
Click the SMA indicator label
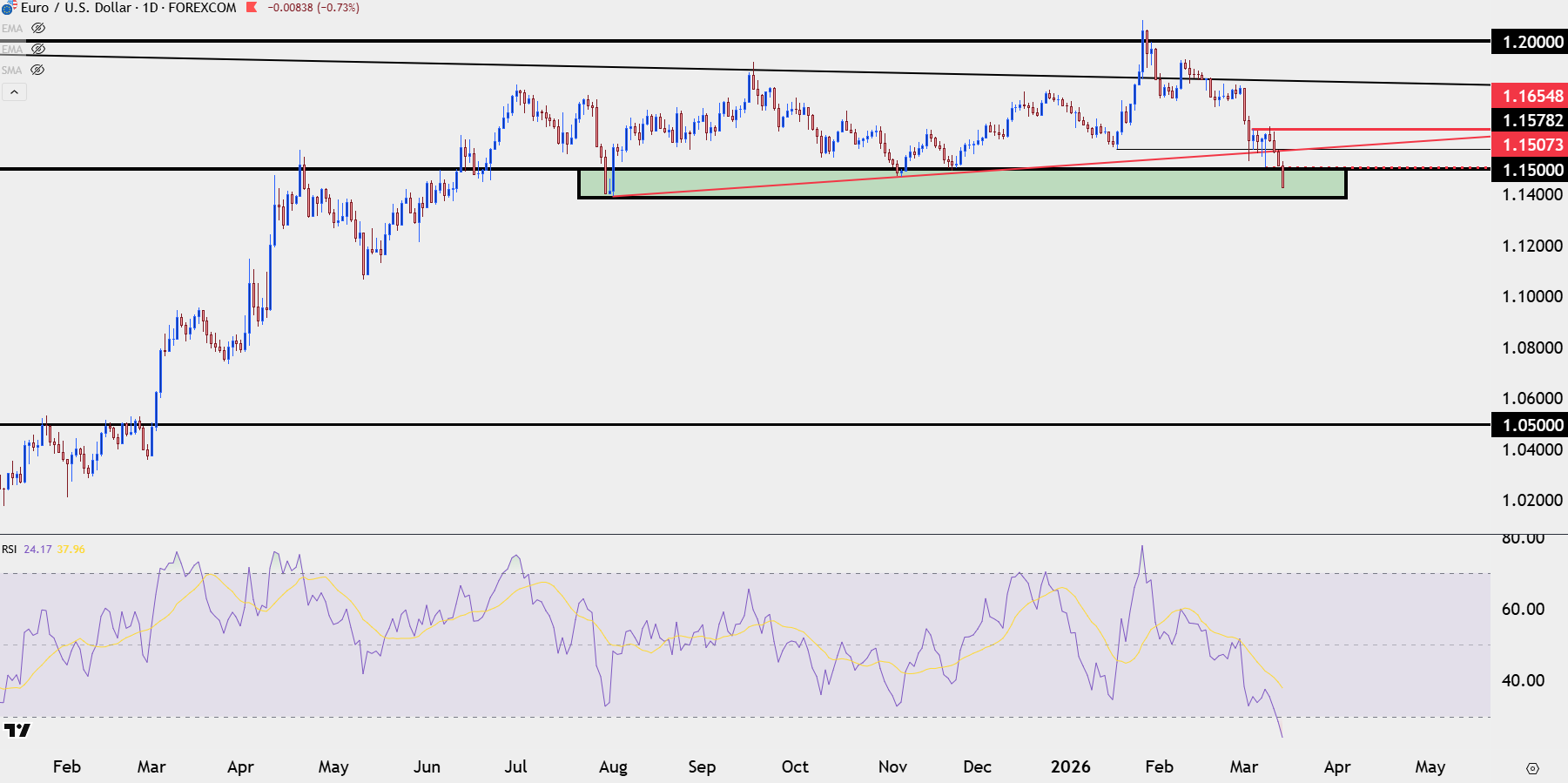pyautogui.click(x=12, y=70)
